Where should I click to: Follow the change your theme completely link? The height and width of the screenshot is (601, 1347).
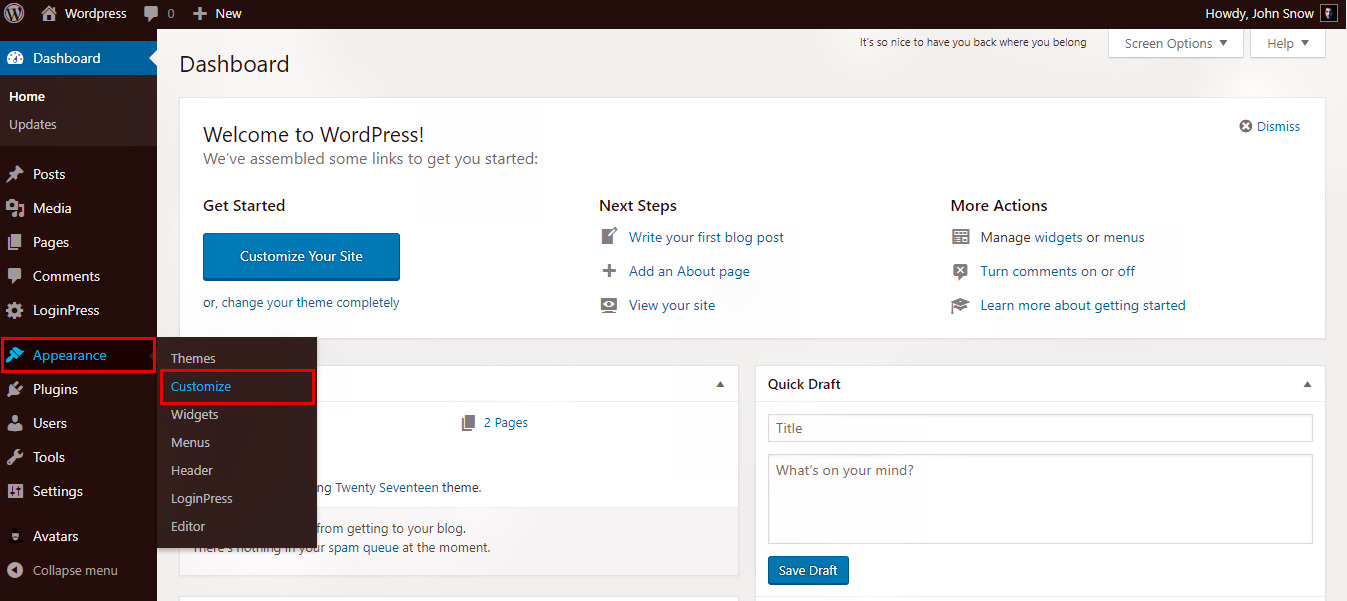(310, 302)
